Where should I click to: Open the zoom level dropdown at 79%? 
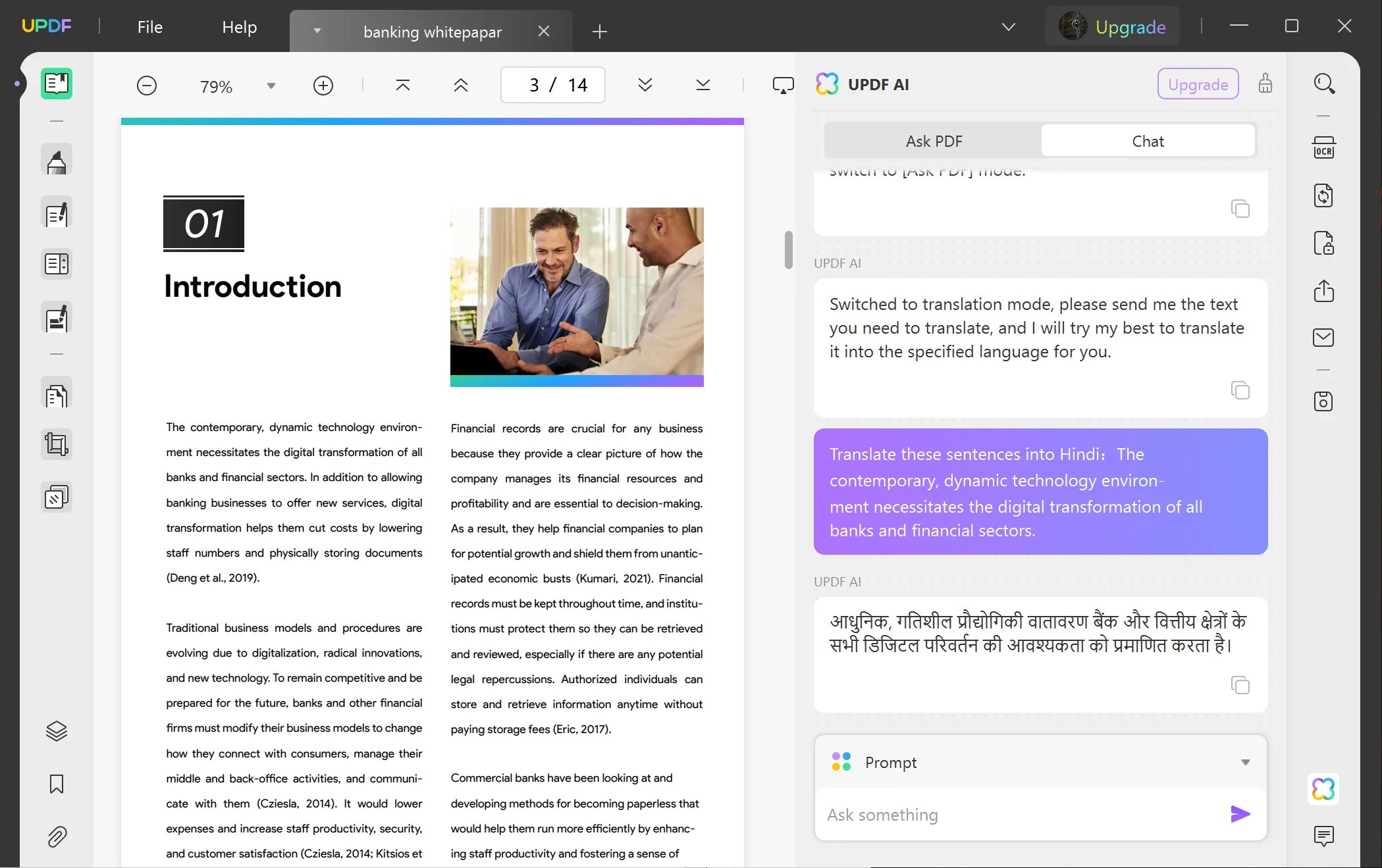click(x=269, y=85)
